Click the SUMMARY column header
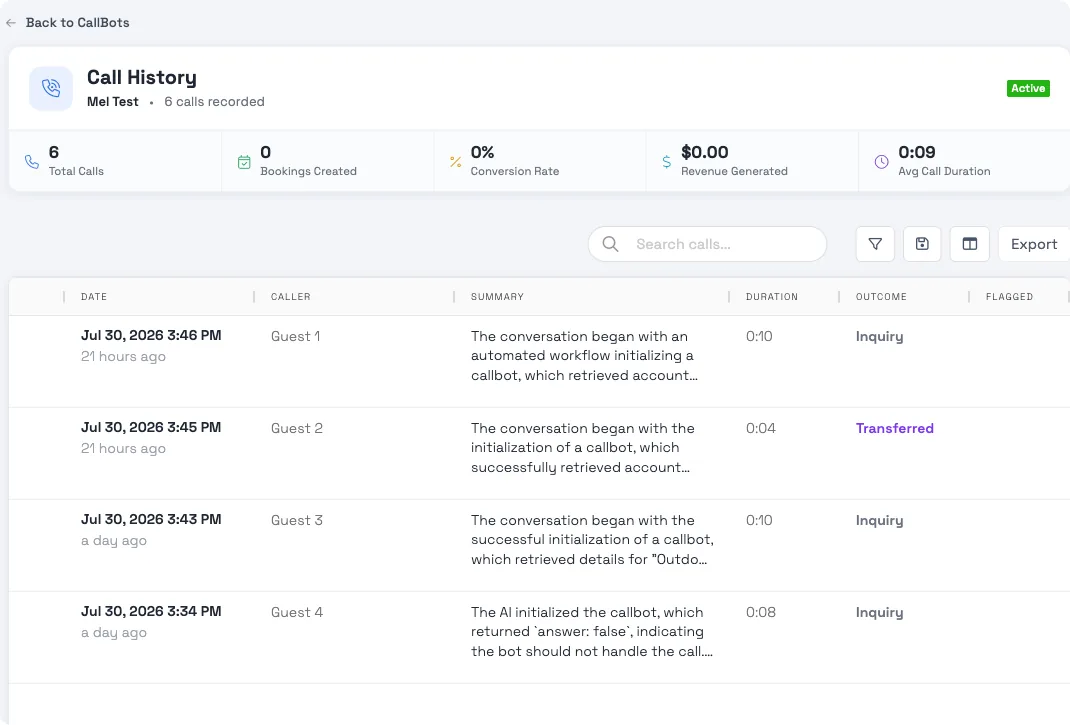Image resolution: width=1070 pixels, height=725 pixels. tap(497, 296)
